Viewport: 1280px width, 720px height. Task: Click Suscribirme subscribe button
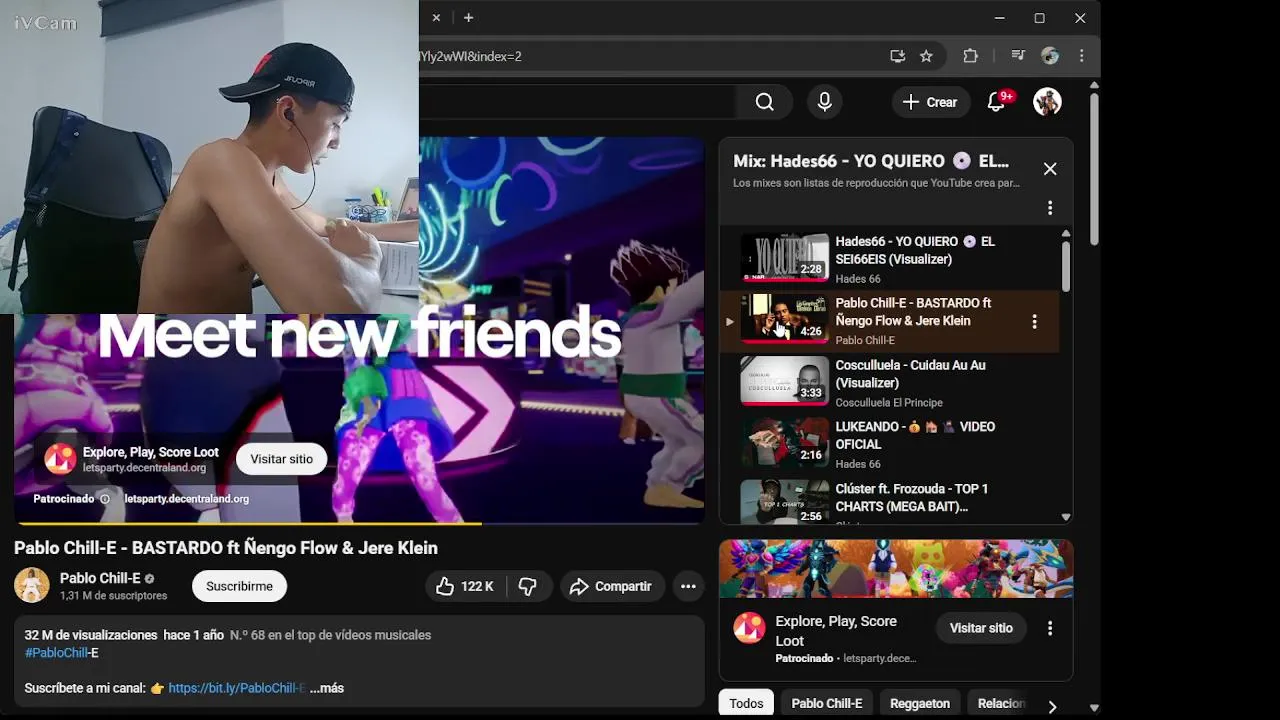pyautogui.click(x=239, y=586)
